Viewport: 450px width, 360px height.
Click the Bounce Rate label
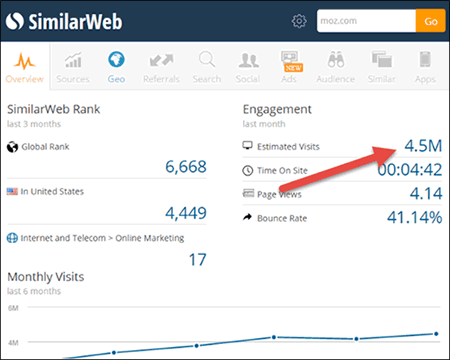tap(282, 218)
